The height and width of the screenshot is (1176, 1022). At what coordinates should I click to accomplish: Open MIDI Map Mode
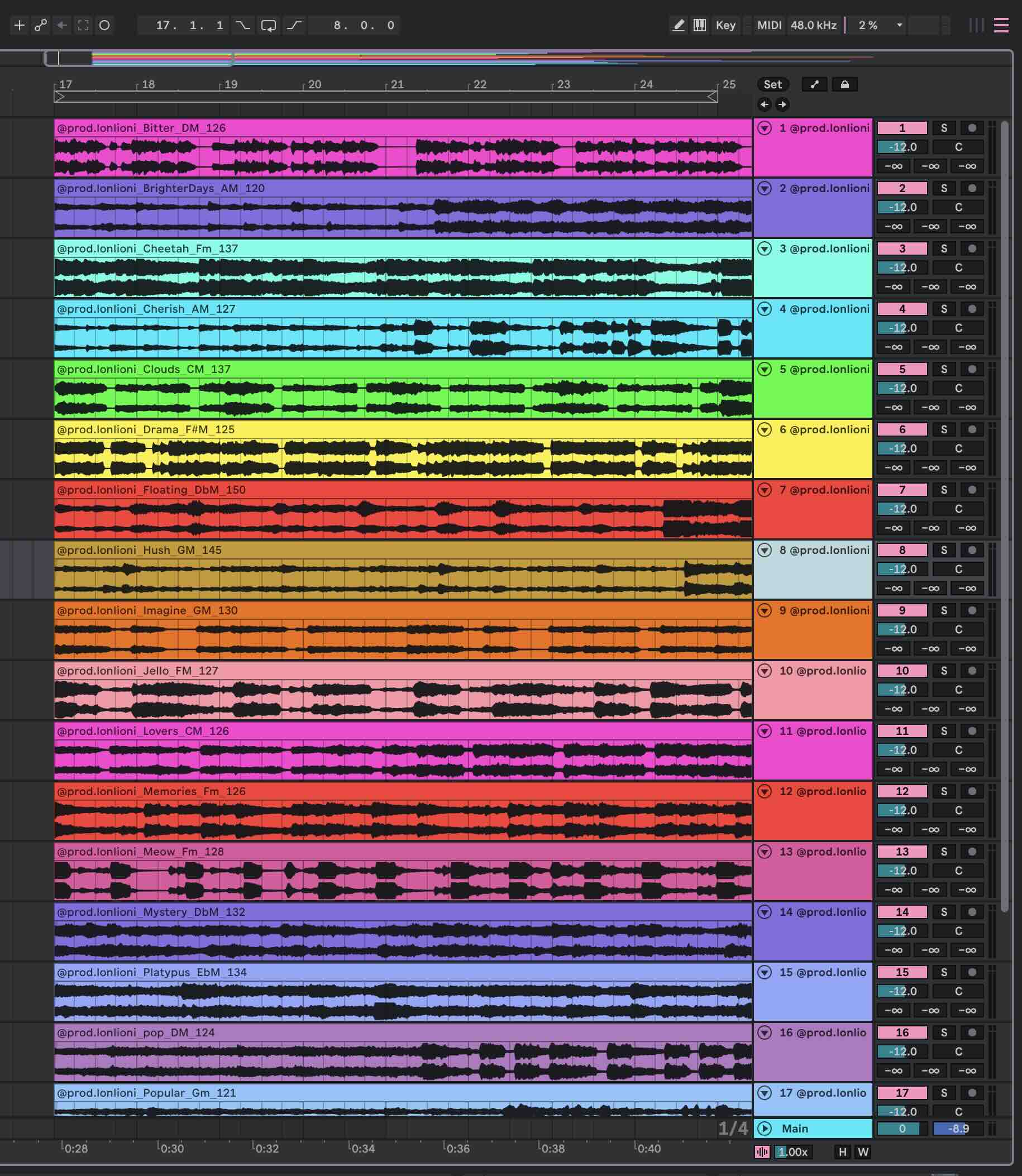point(769,25)
